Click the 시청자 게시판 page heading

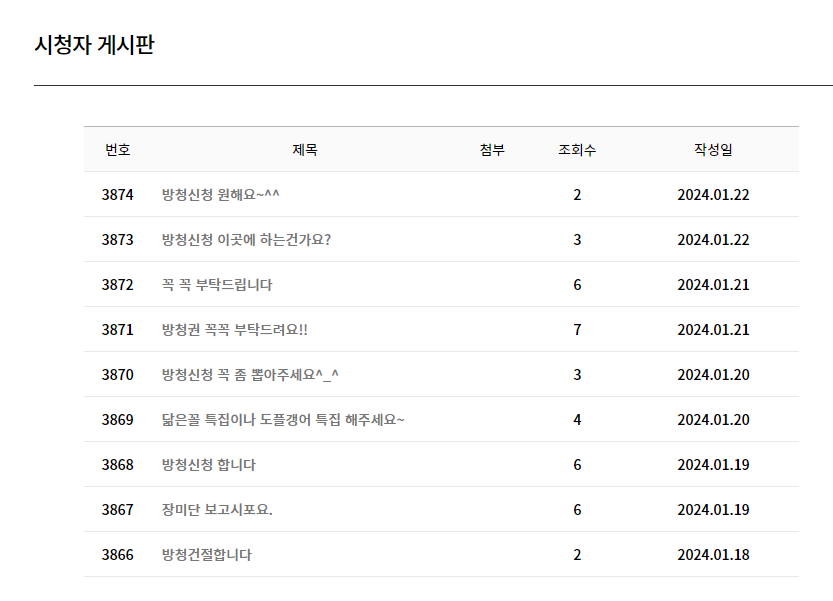(x=95, y=45)
